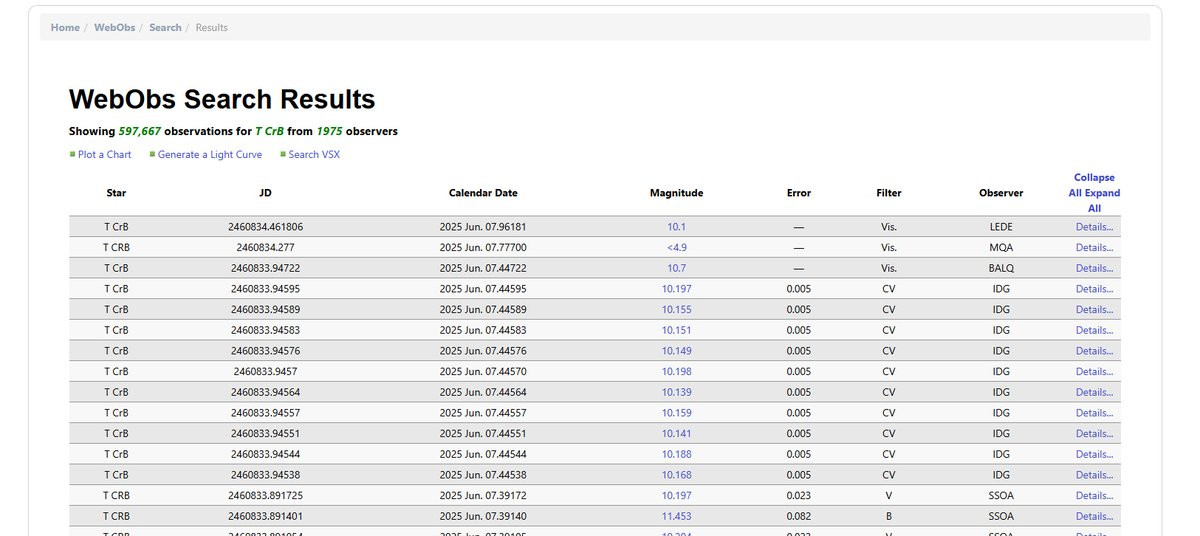Open magnitude 10.1 link

tap(676, 227)
